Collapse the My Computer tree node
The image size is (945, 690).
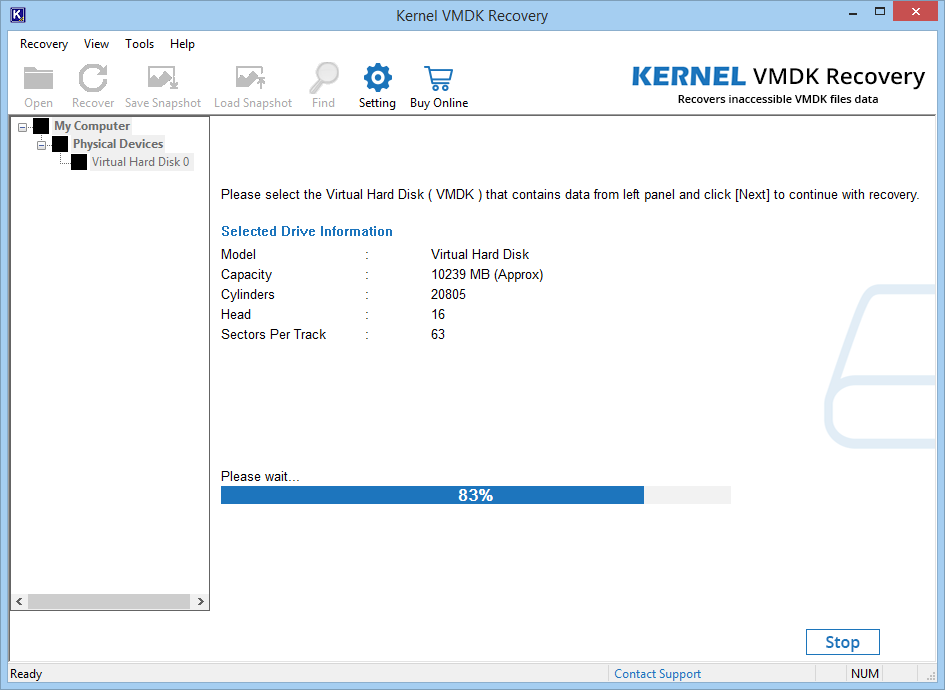(22, 127)
